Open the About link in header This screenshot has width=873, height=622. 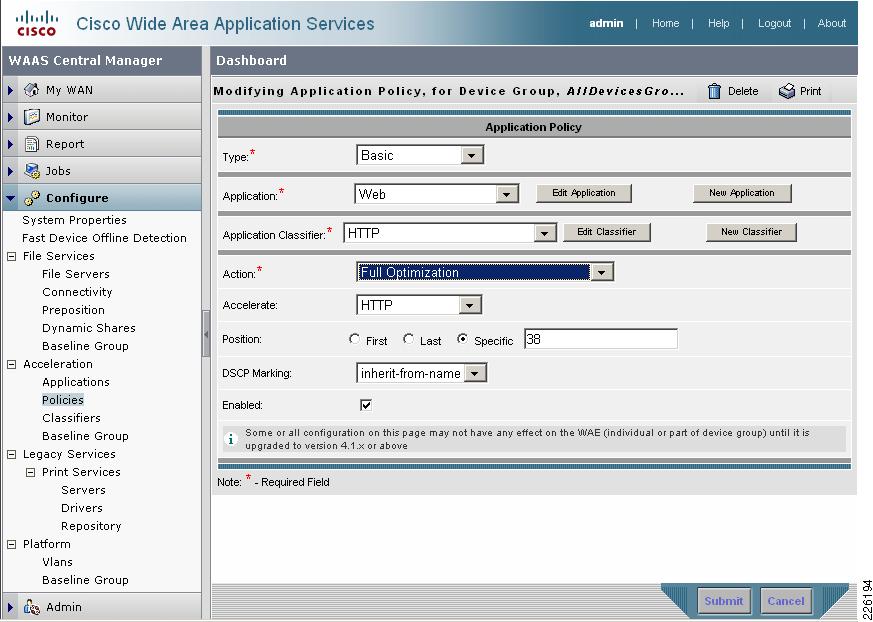click(x=832, y=23)
